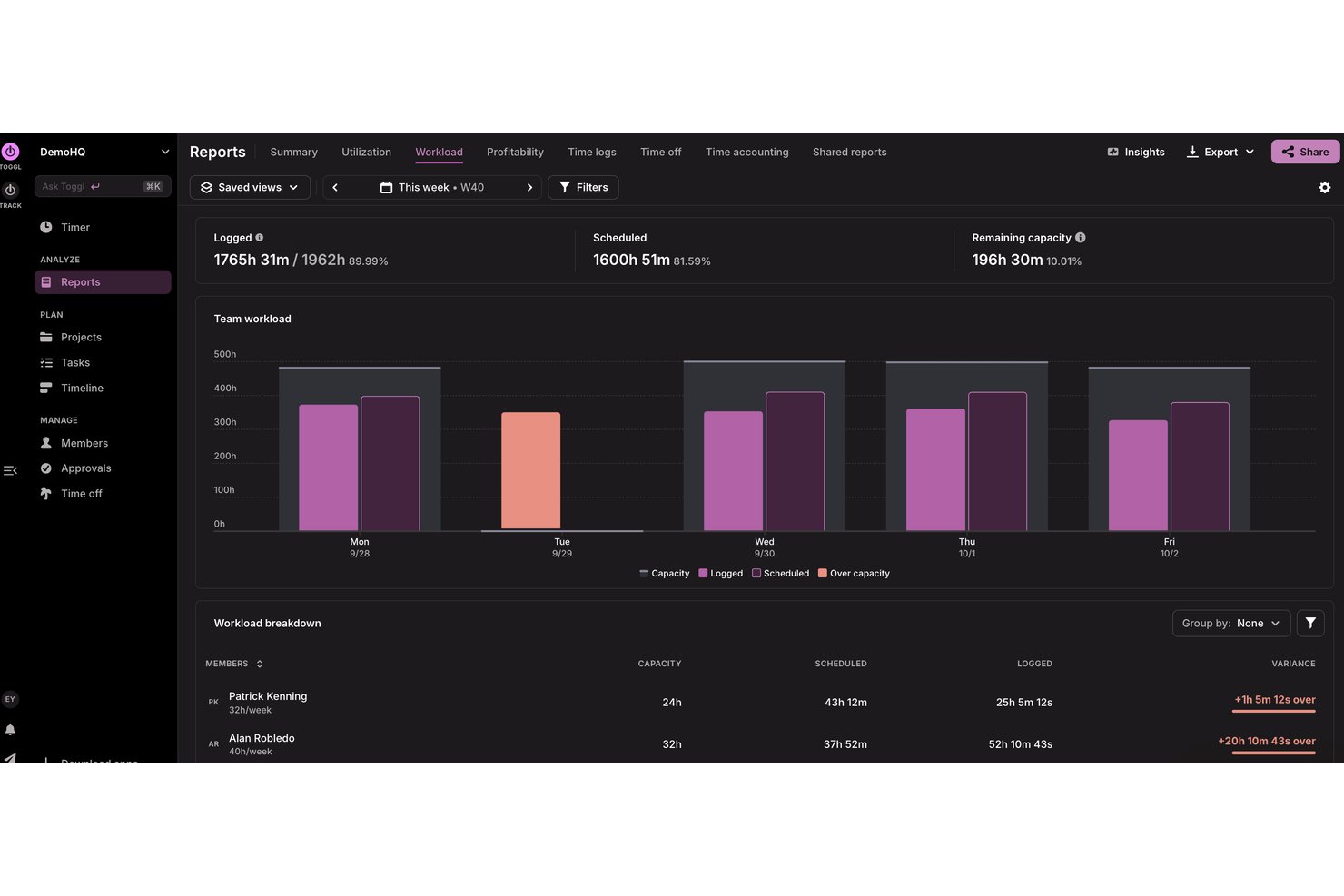Sort the table by the Members column

click(234, 664)
